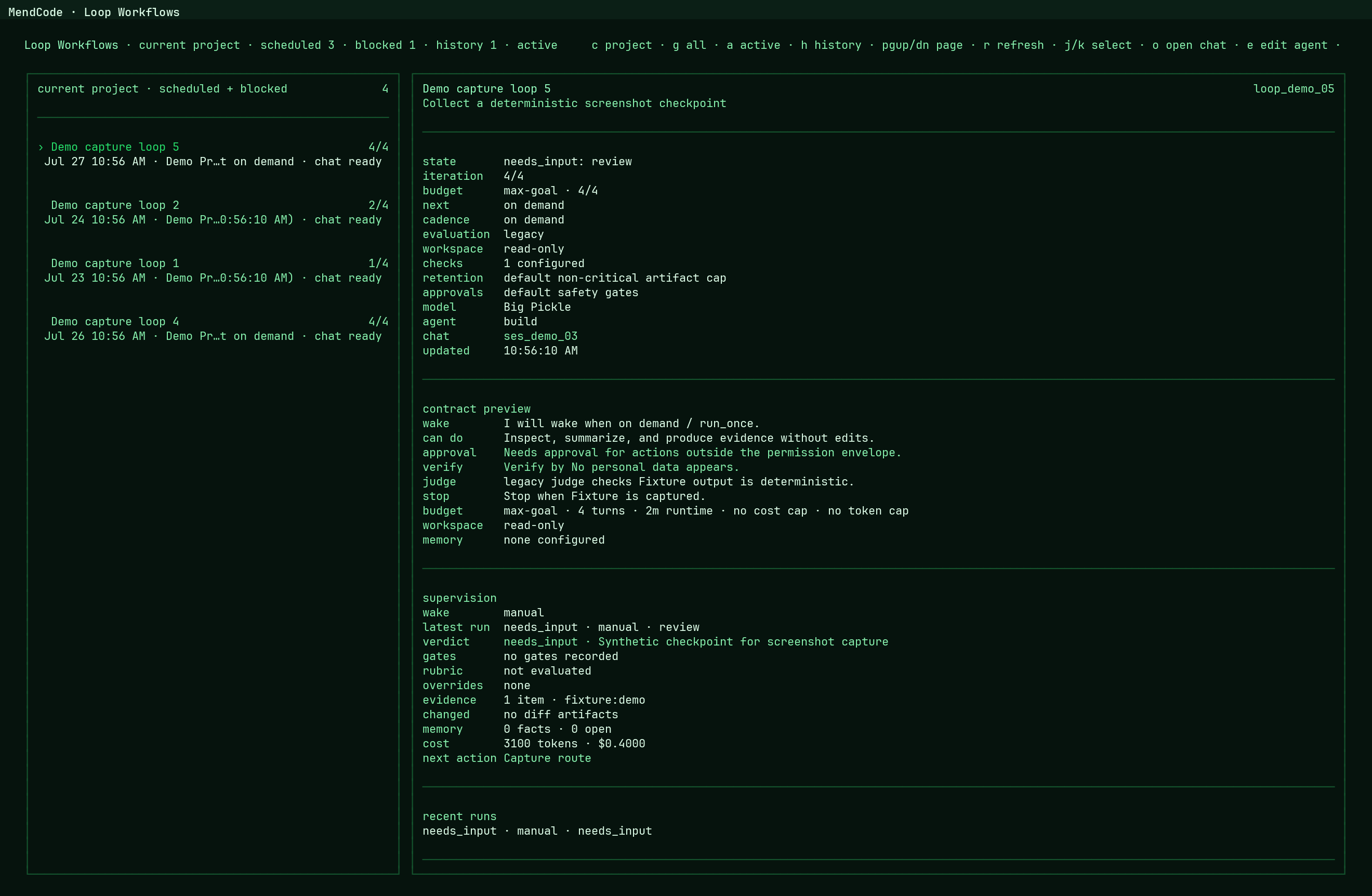Click the 'supervision' section heading
Viewport: 1372px width, 896px height.
(459, 598)
